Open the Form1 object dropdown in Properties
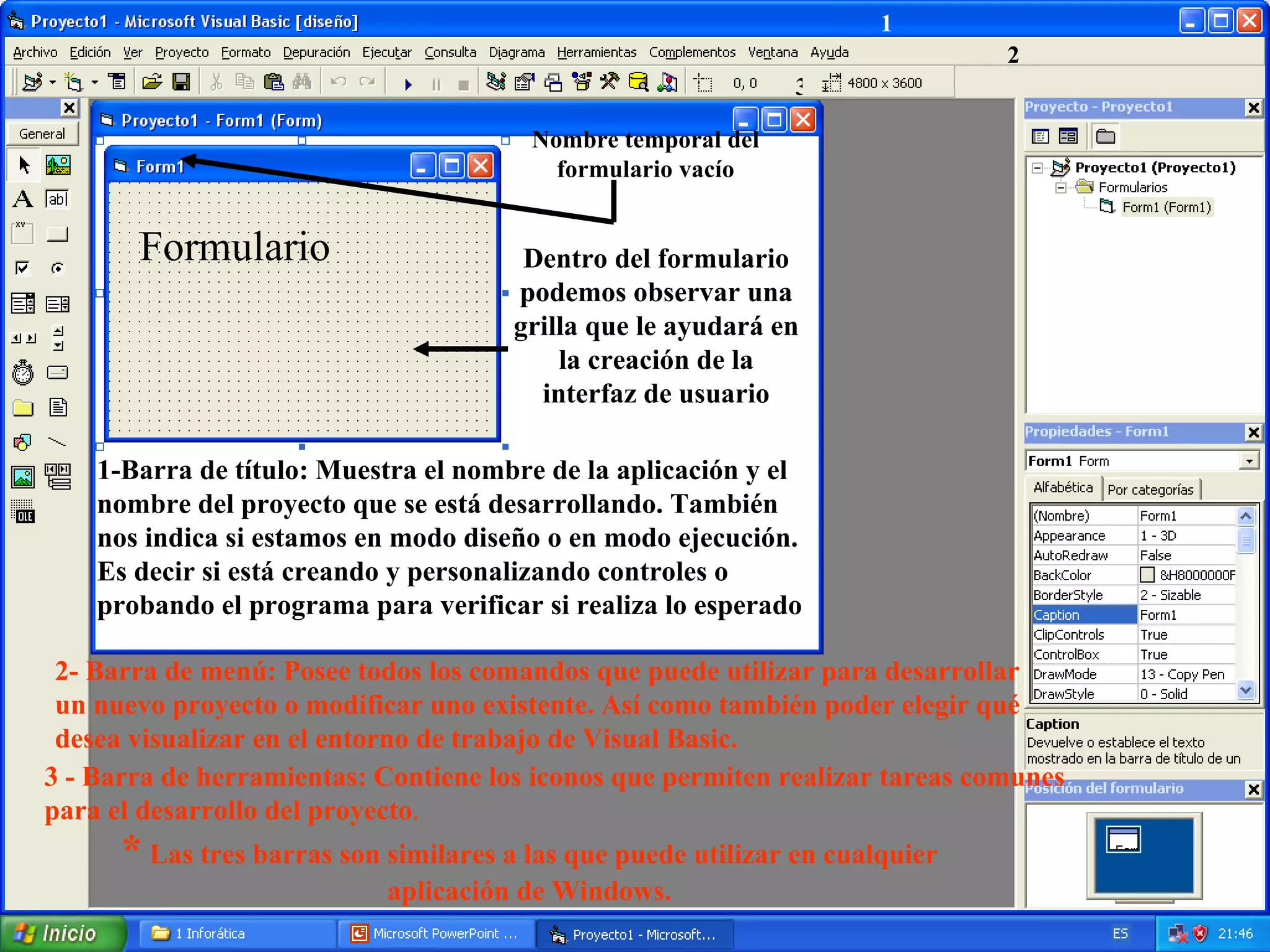 (x=1249, y=461)
